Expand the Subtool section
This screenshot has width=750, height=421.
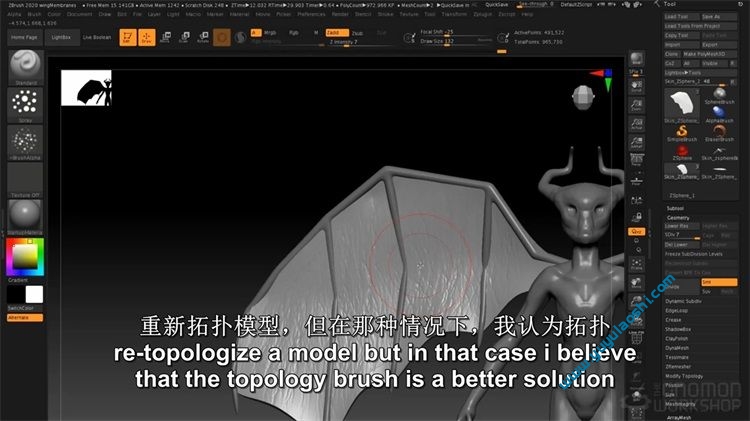point(675,209)
